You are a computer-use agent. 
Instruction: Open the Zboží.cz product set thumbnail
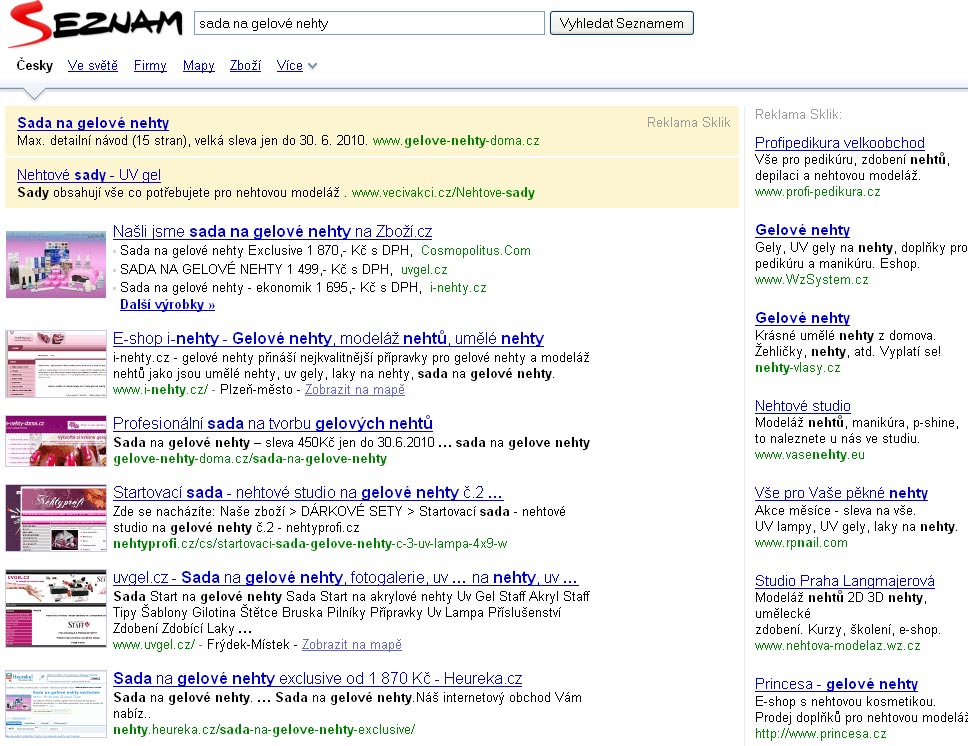tap(56, 264)
